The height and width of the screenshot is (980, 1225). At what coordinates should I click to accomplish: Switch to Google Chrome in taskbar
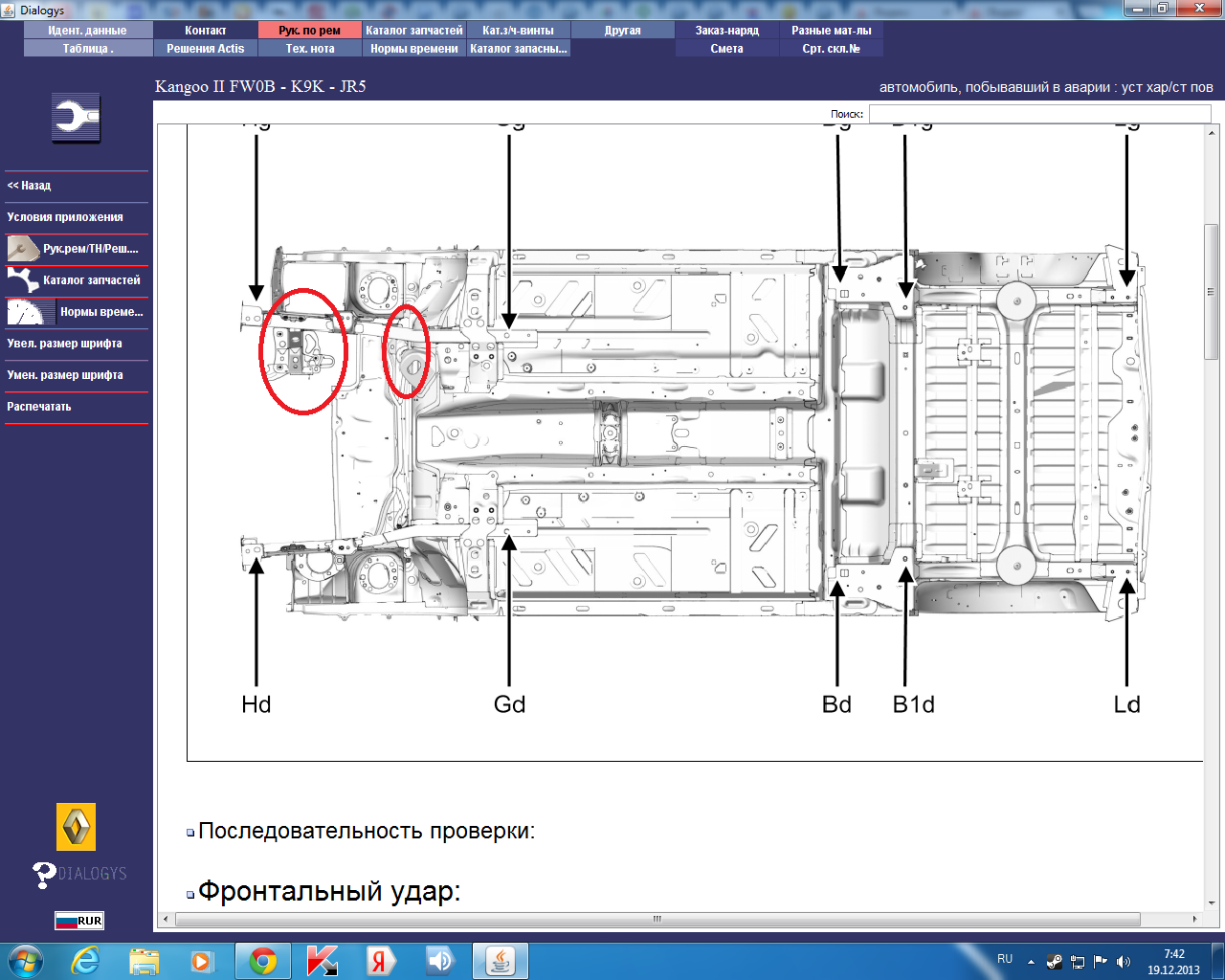pos(263,961)
